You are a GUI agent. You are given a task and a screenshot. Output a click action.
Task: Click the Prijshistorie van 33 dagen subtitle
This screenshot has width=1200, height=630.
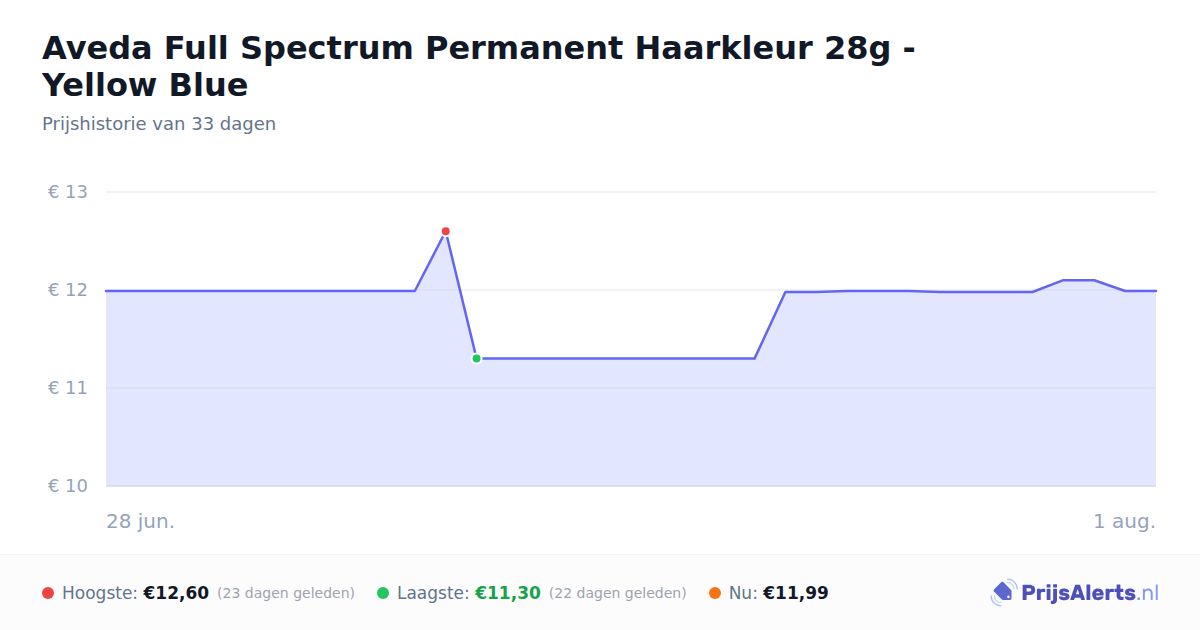click(x=159, y=124)
